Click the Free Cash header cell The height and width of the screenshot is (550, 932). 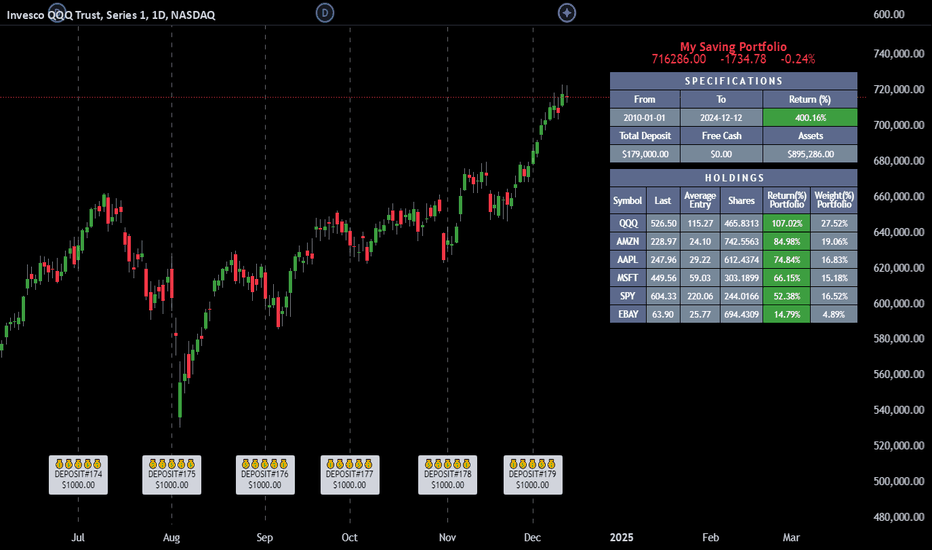point(721,136)
